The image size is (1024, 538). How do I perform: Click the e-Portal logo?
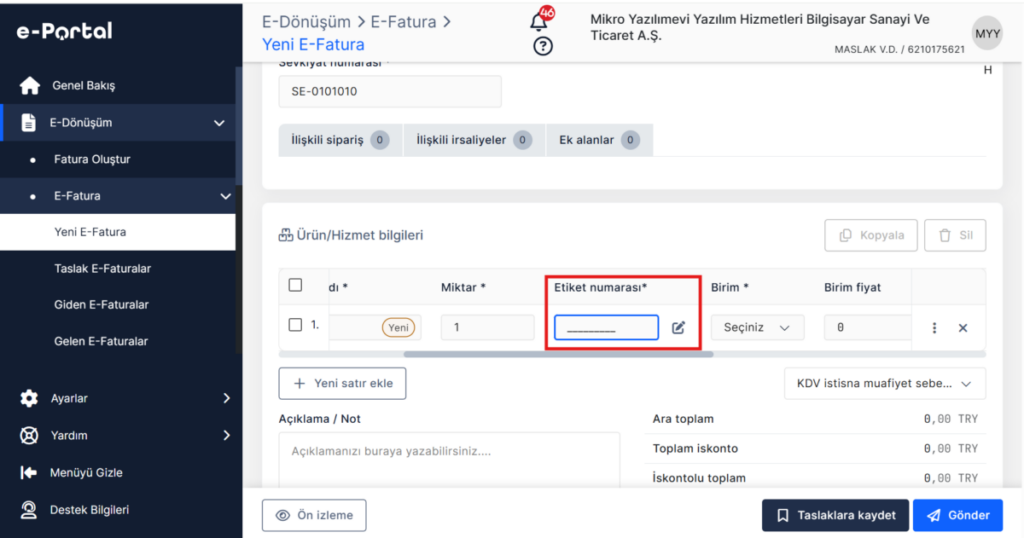[64, 31]
